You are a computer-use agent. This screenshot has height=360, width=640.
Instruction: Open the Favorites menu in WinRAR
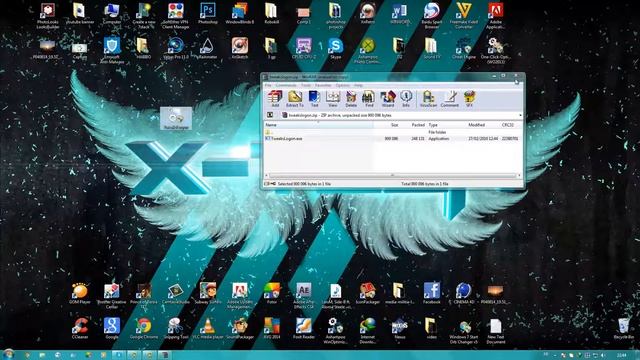pos(323,85)
